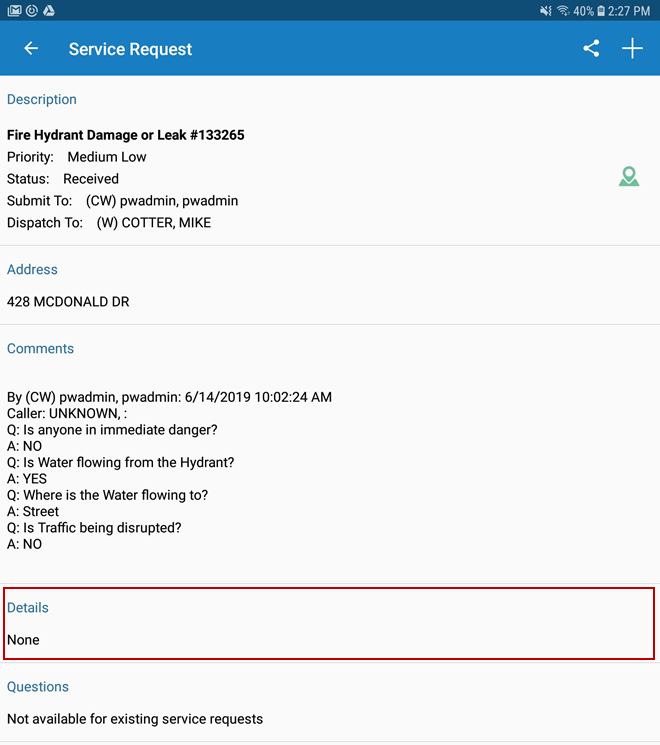The height and width of the screenshot is (745, 660).
Task: Select the Description section header
Action: point(42,100)
